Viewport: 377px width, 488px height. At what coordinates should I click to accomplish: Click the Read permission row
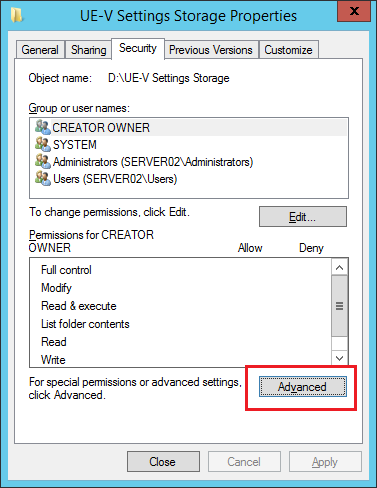[180, 342]
